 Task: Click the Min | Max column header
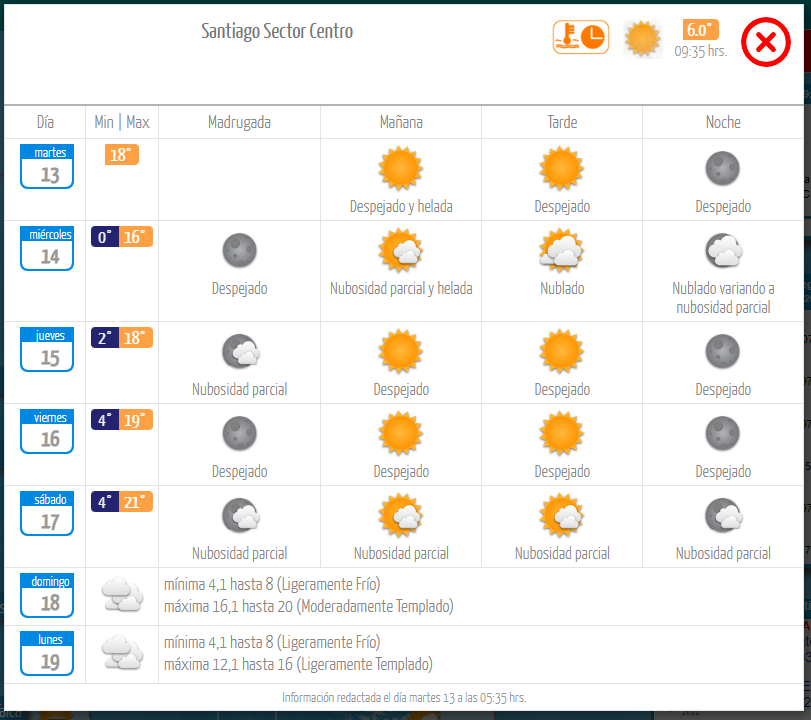[122, 122]
